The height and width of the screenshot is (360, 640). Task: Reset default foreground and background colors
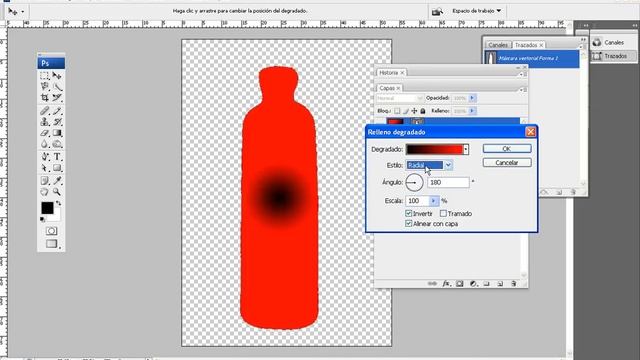(42, 220)
